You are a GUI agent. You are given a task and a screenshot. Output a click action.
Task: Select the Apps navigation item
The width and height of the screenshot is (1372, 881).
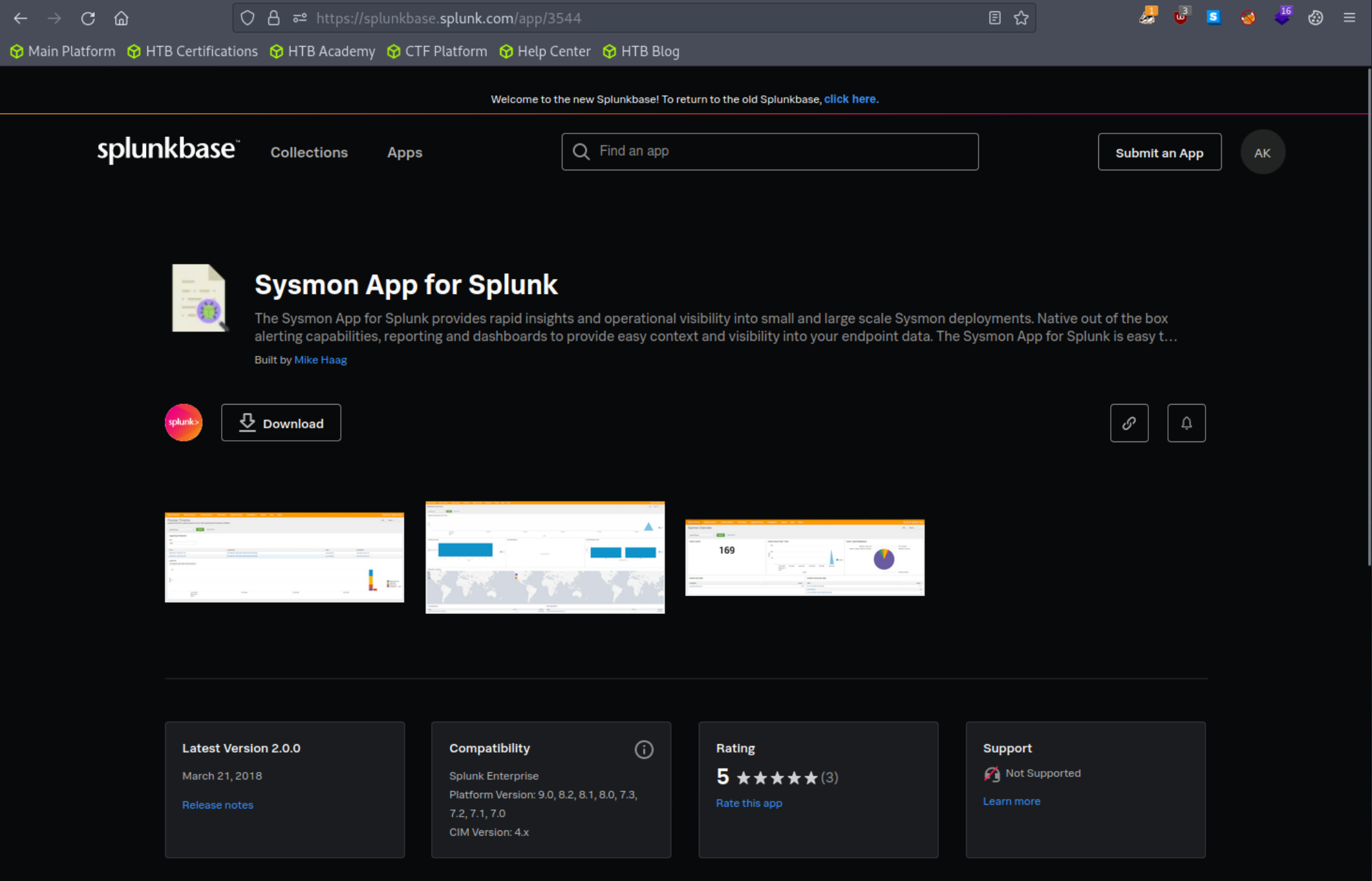coord(404,153)
